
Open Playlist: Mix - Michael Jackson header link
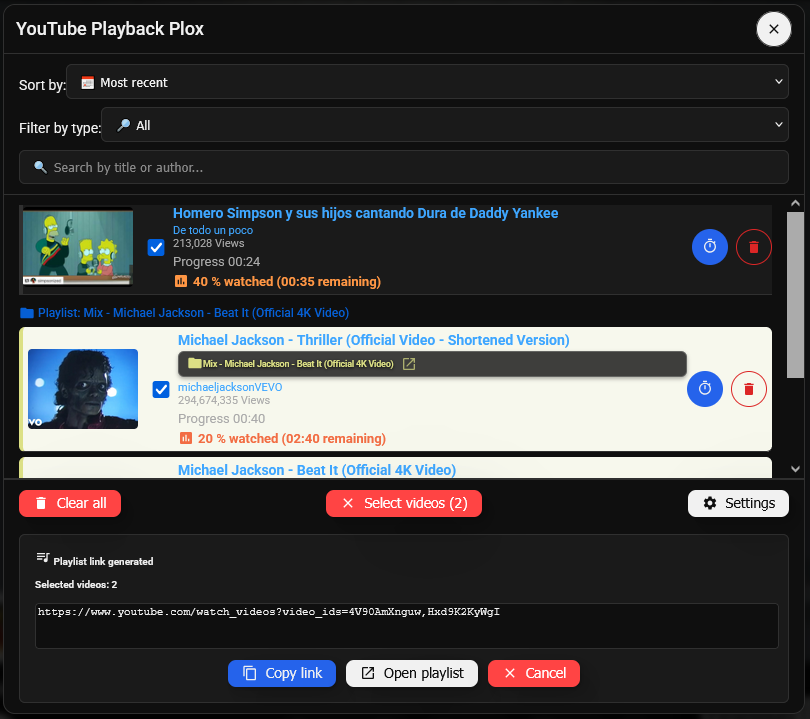click(193, 313)
